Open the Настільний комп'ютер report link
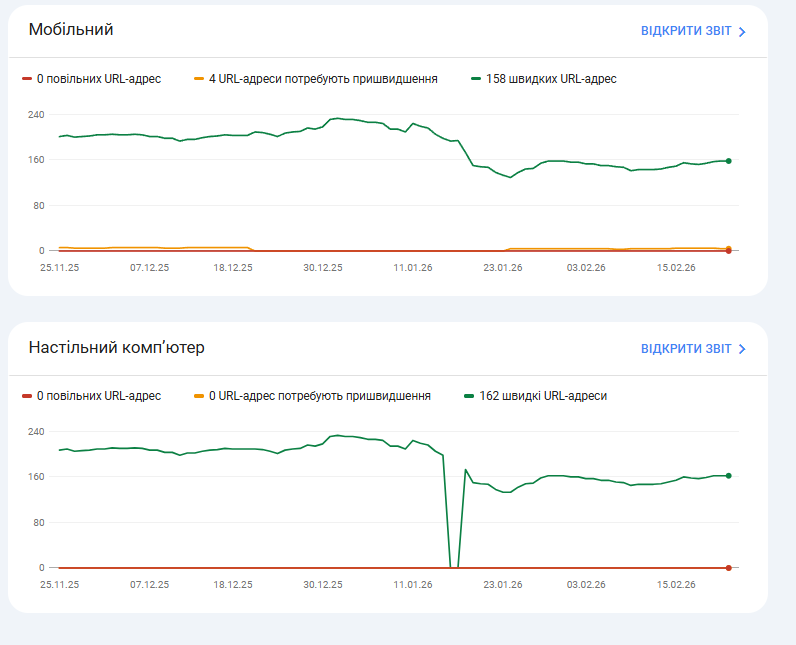The width and height of the screenshot is (796, 645). click(686, 349)
